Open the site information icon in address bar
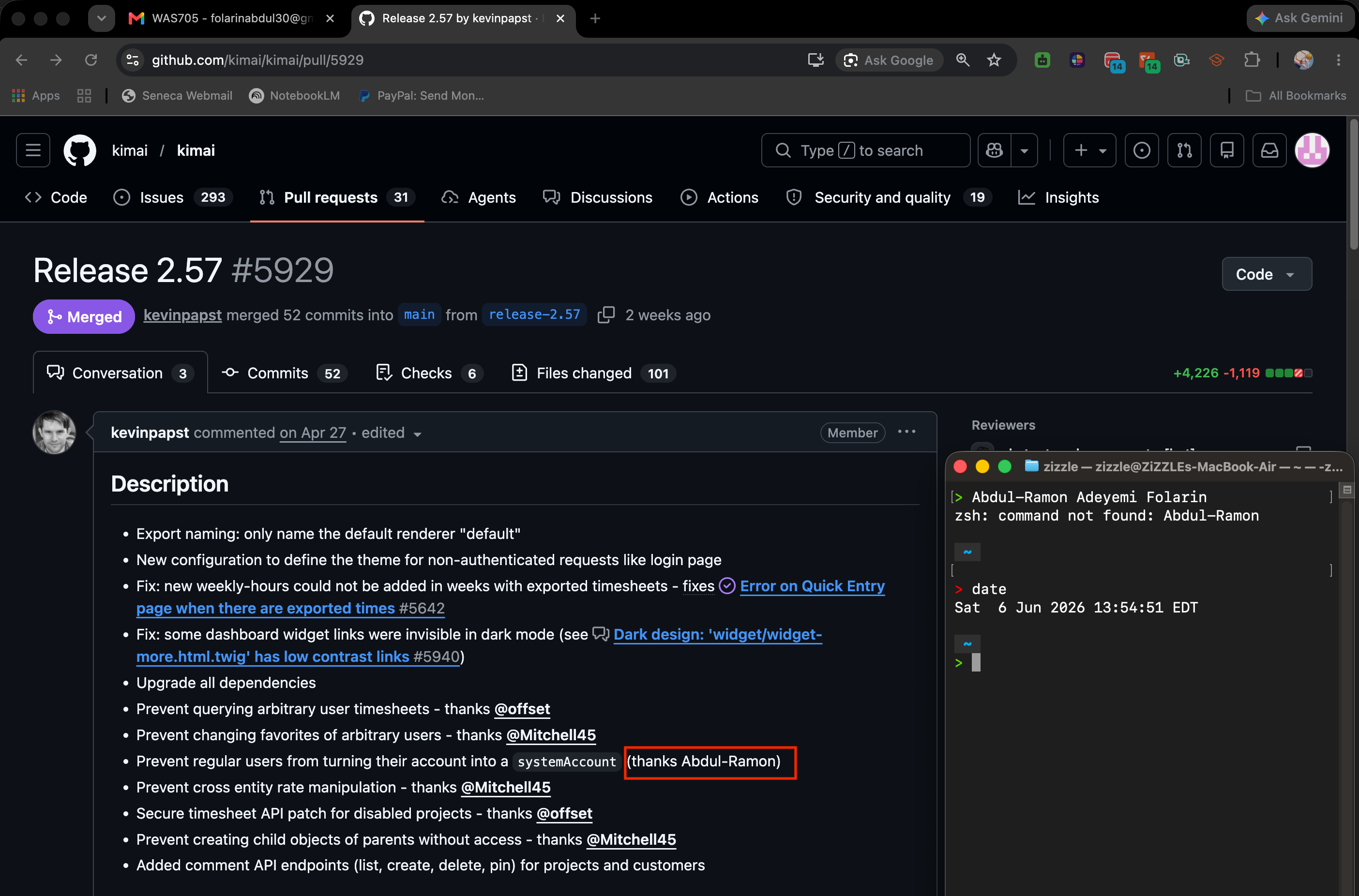 [x=133, y=60]
